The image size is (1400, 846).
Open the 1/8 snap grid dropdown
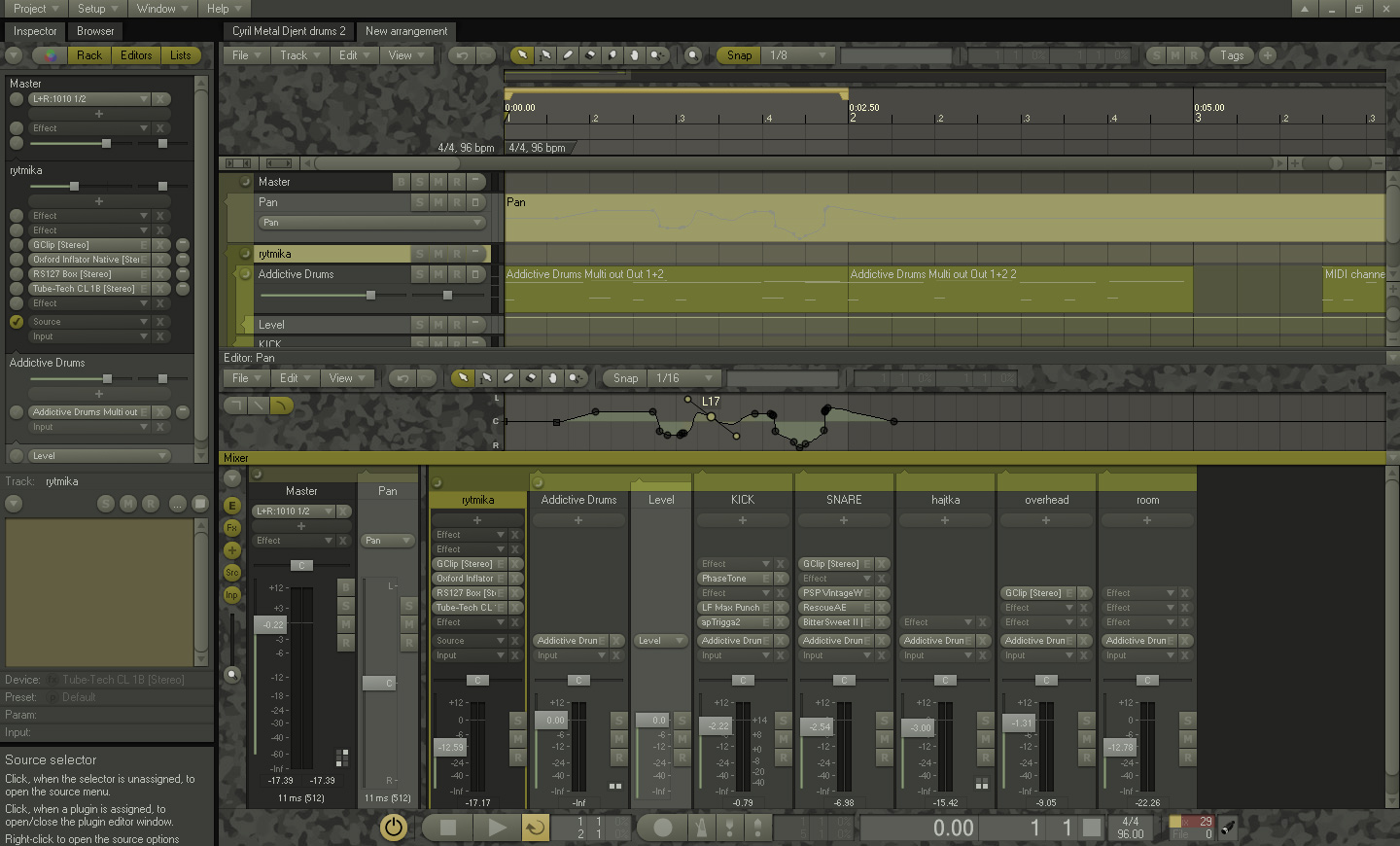(x=797, y=55)
